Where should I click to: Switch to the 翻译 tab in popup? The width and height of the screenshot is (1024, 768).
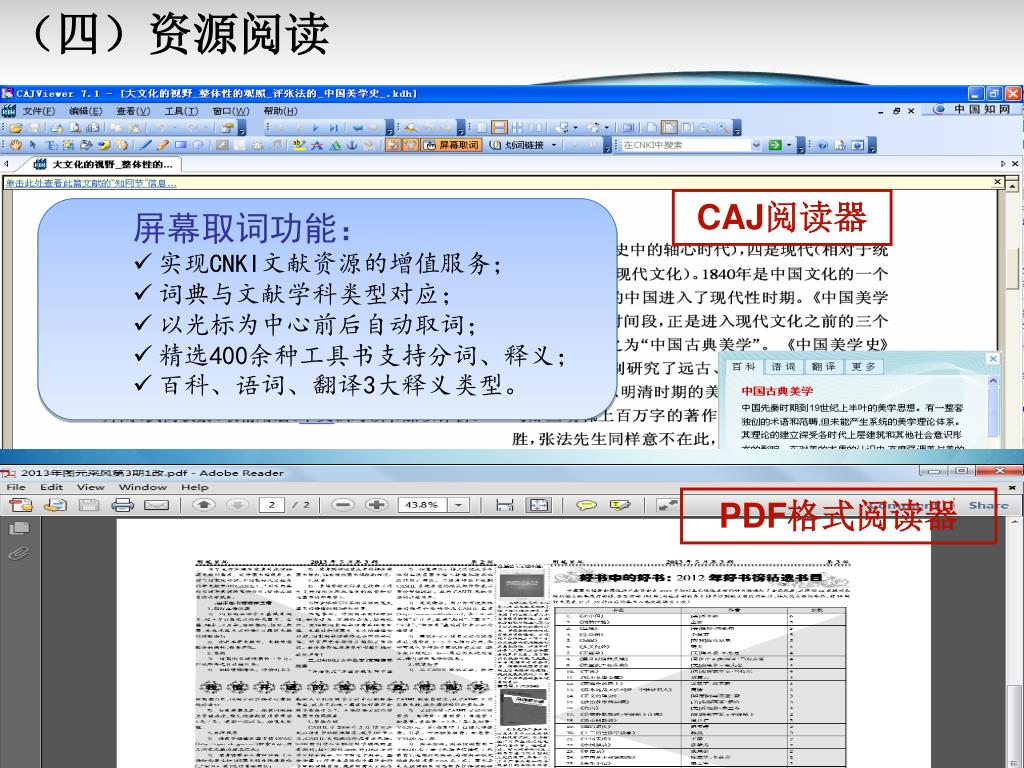point(824,367)
